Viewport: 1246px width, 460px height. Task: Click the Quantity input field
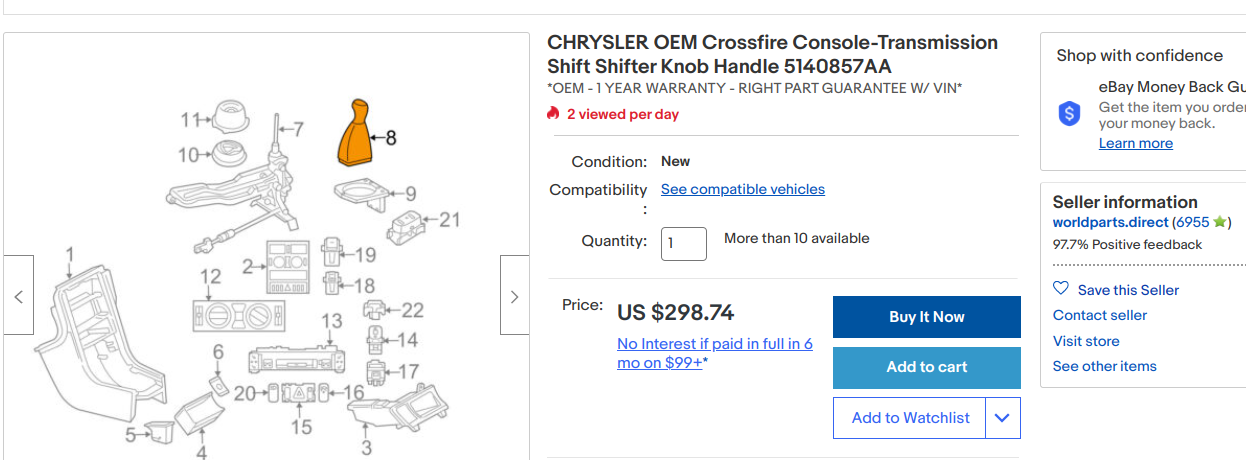tap(683, 243)
